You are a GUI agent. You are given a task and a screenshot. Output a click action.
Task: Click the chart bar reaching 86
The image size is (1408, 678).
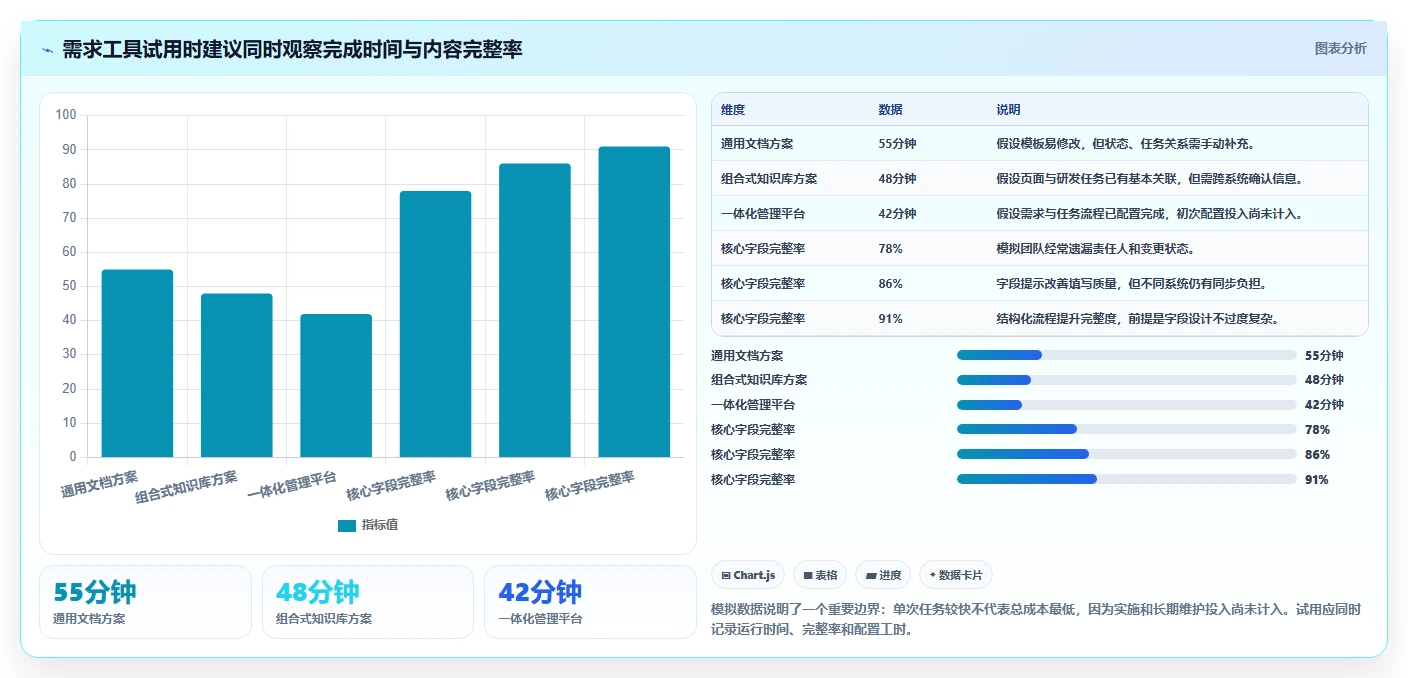point(535,310)
